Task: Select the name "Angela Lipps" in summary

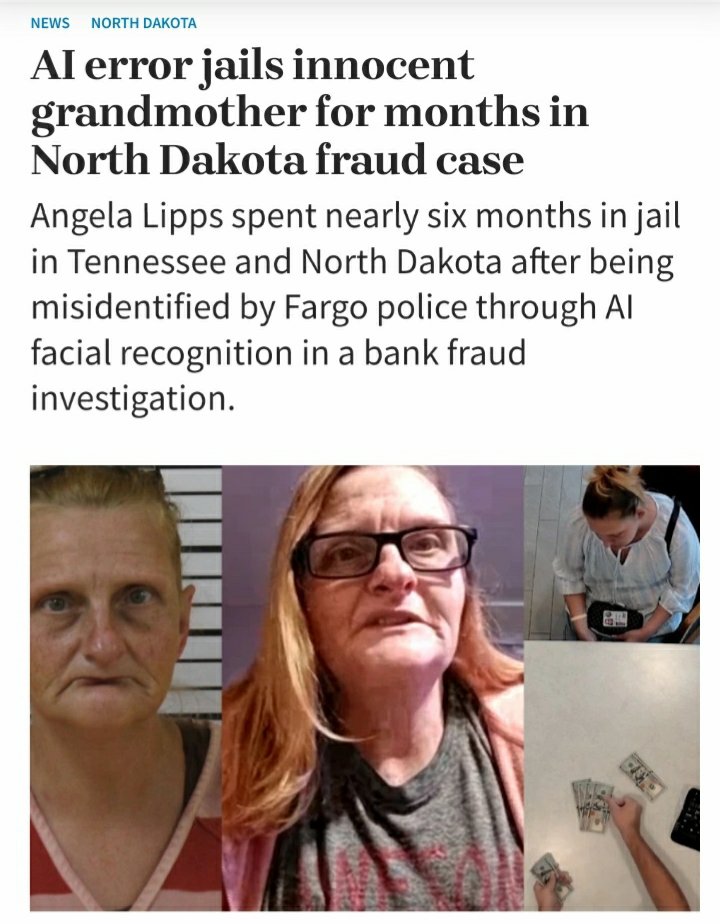Action: [127, 217]
